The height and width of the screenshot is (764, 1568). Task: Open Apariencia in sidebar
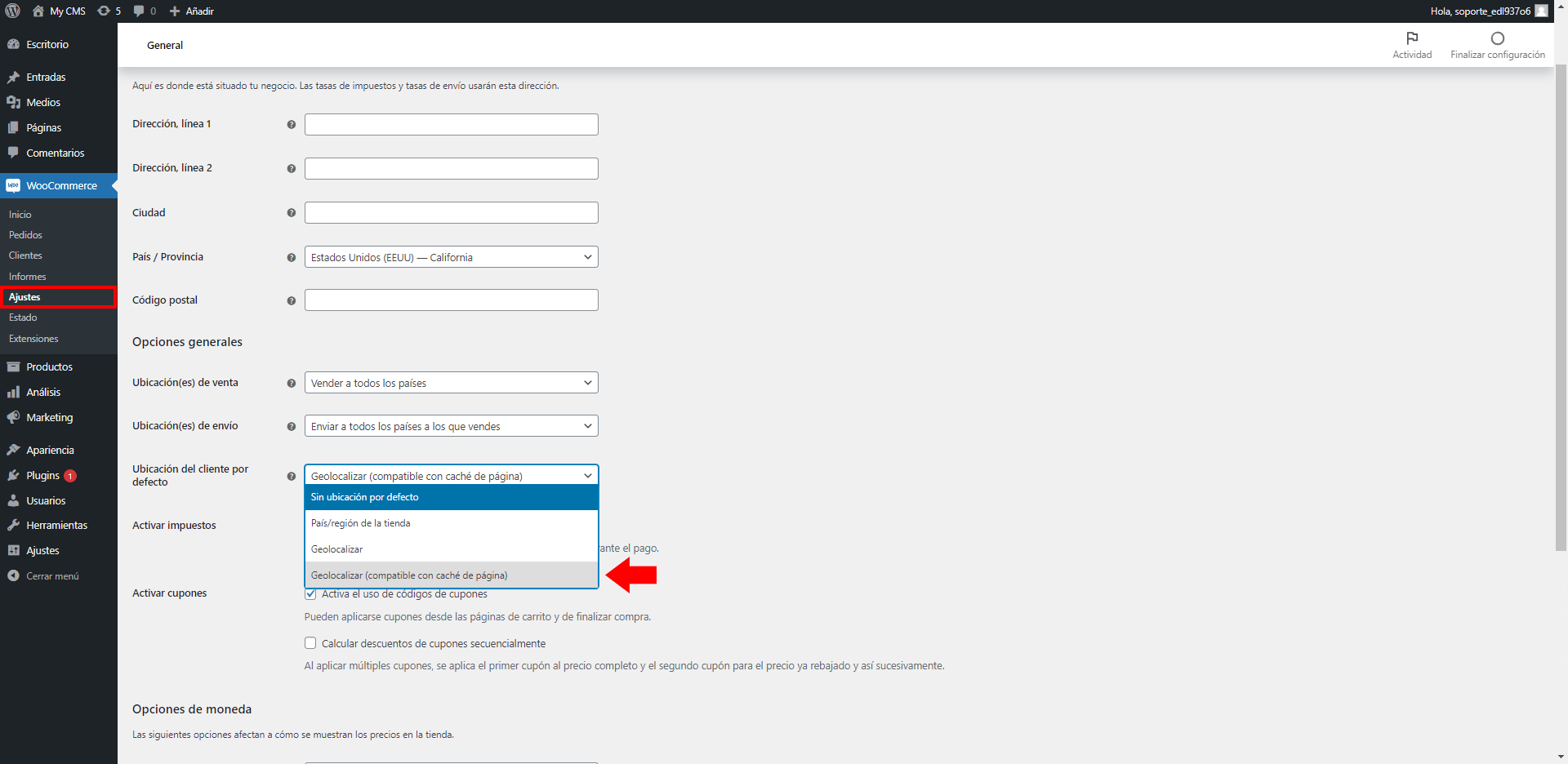pos(59,450)
